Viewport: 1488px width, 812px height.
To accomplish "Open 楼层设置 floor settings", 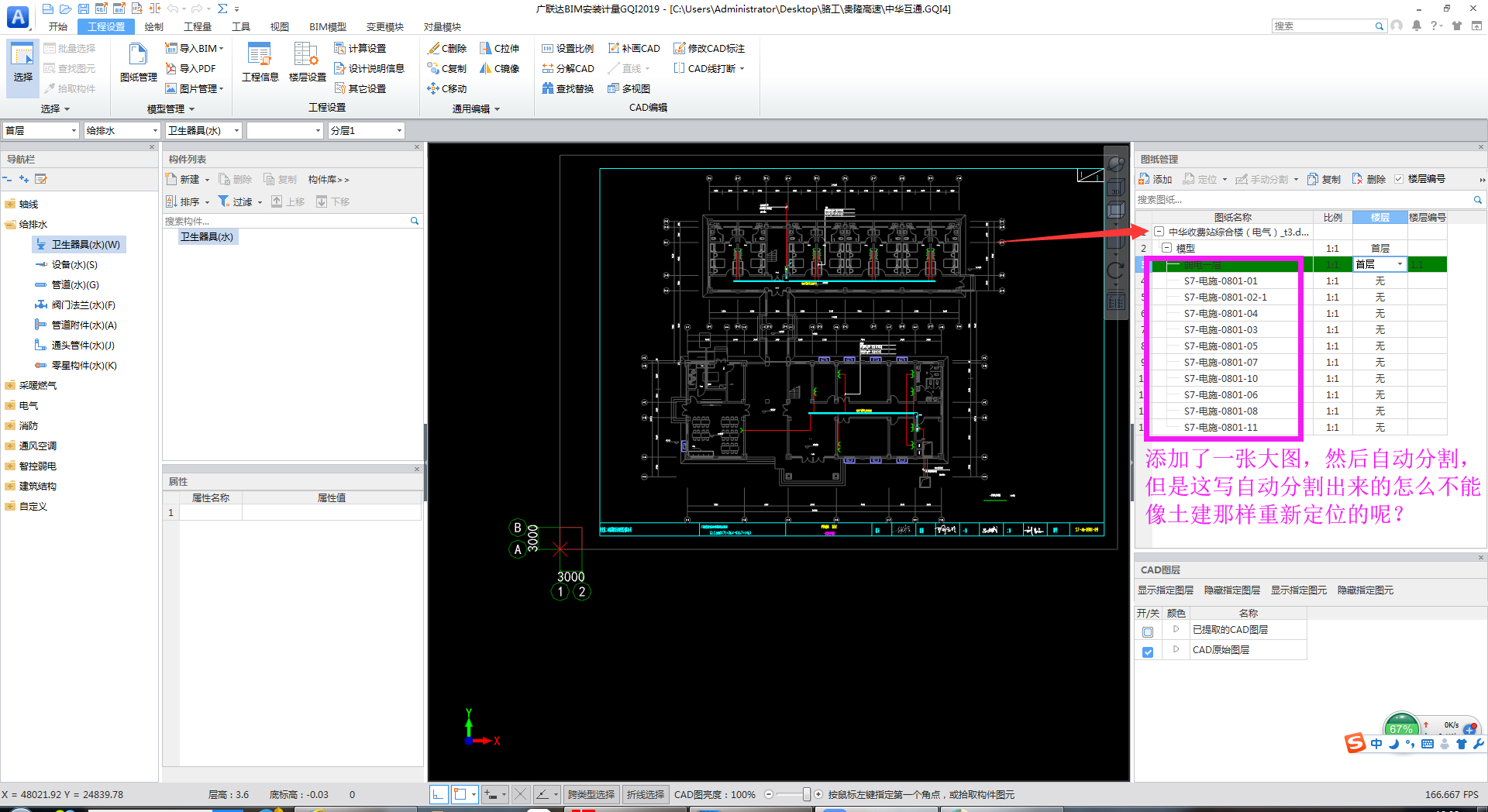I will tap(307, 62).
